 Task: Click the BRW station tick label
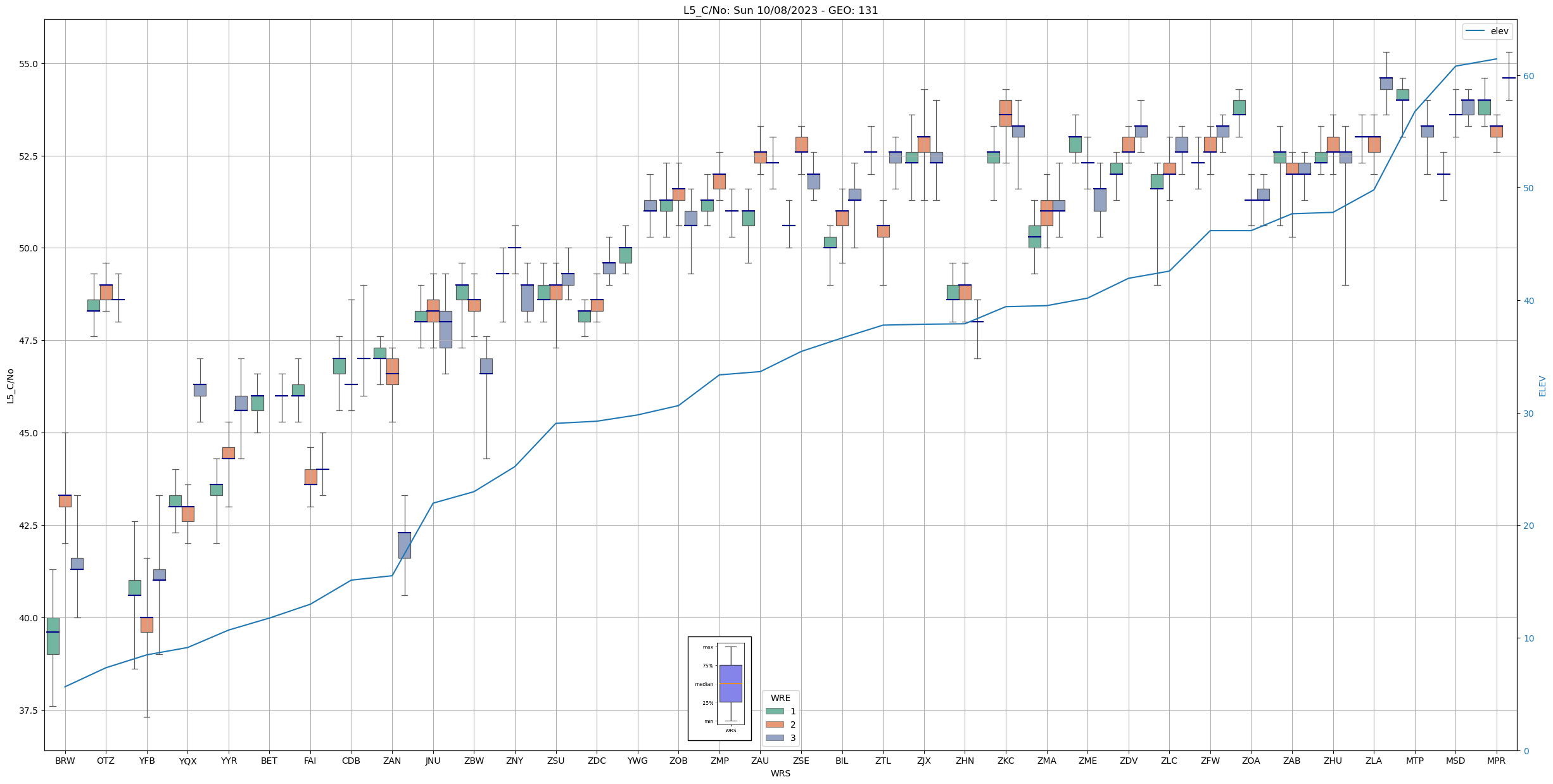(65, 761)
